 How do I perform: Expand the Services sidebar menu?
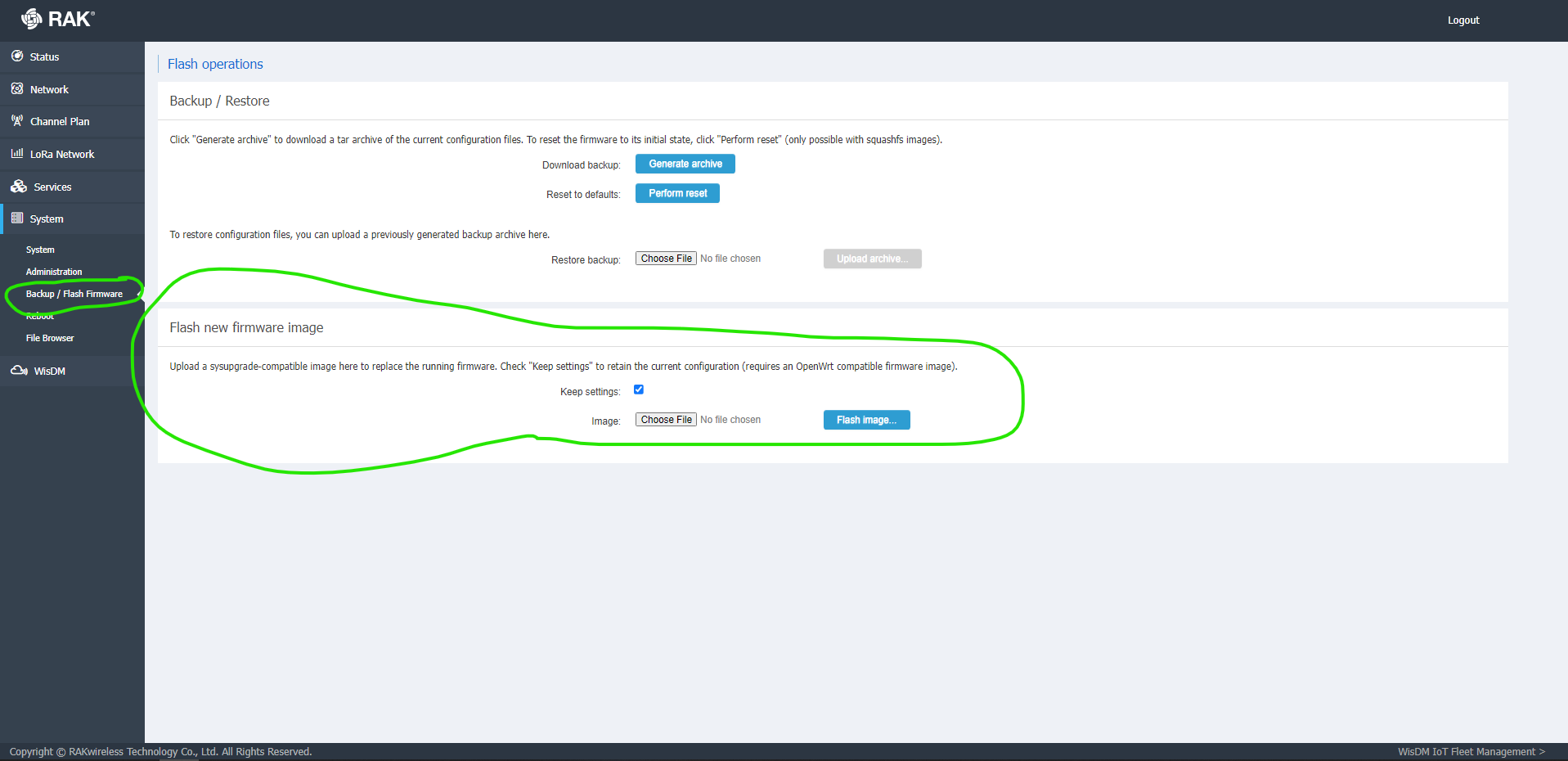point(52,187)
